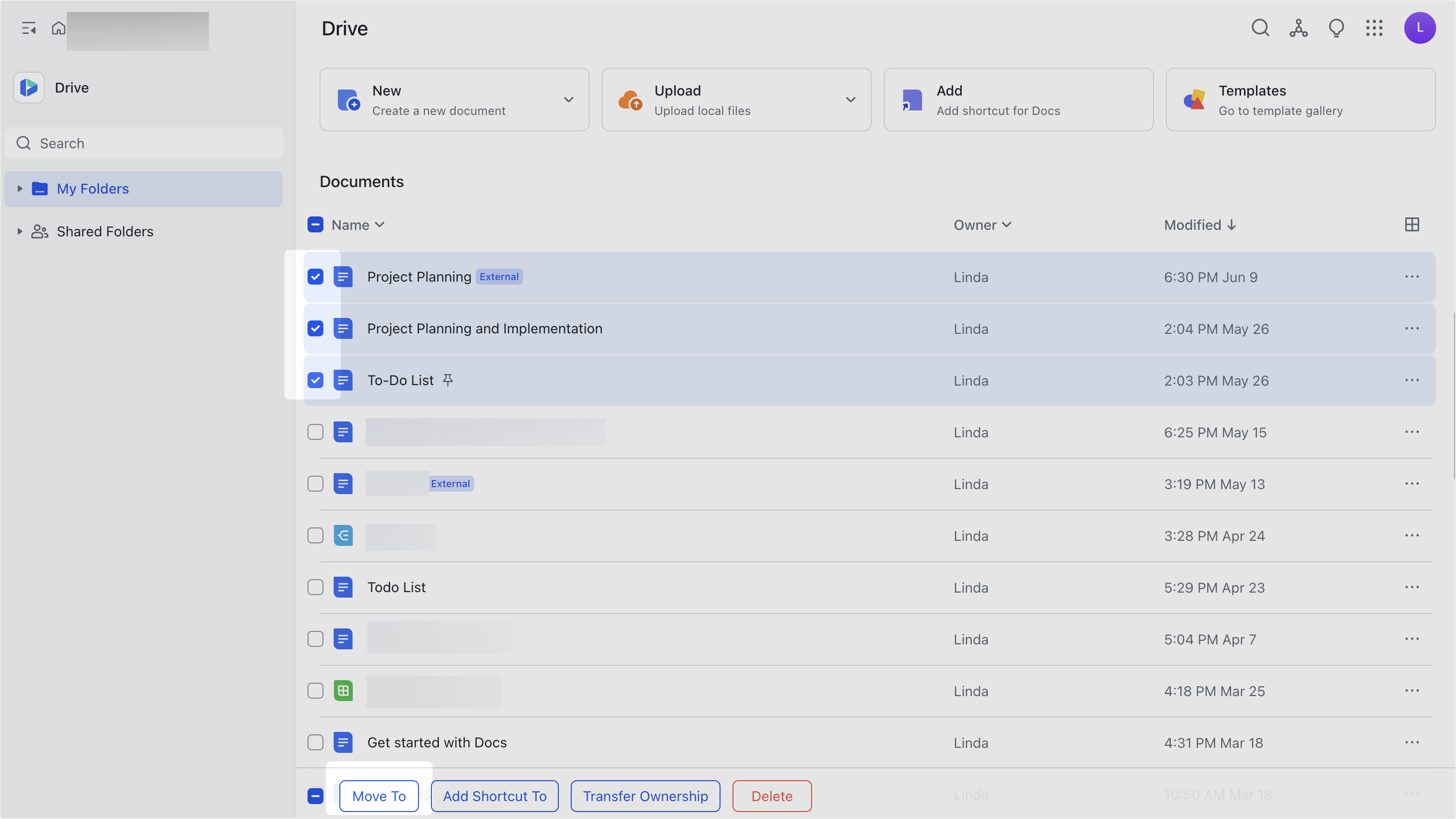Click Add shortcut for Docs card

tap(1019, 100)
